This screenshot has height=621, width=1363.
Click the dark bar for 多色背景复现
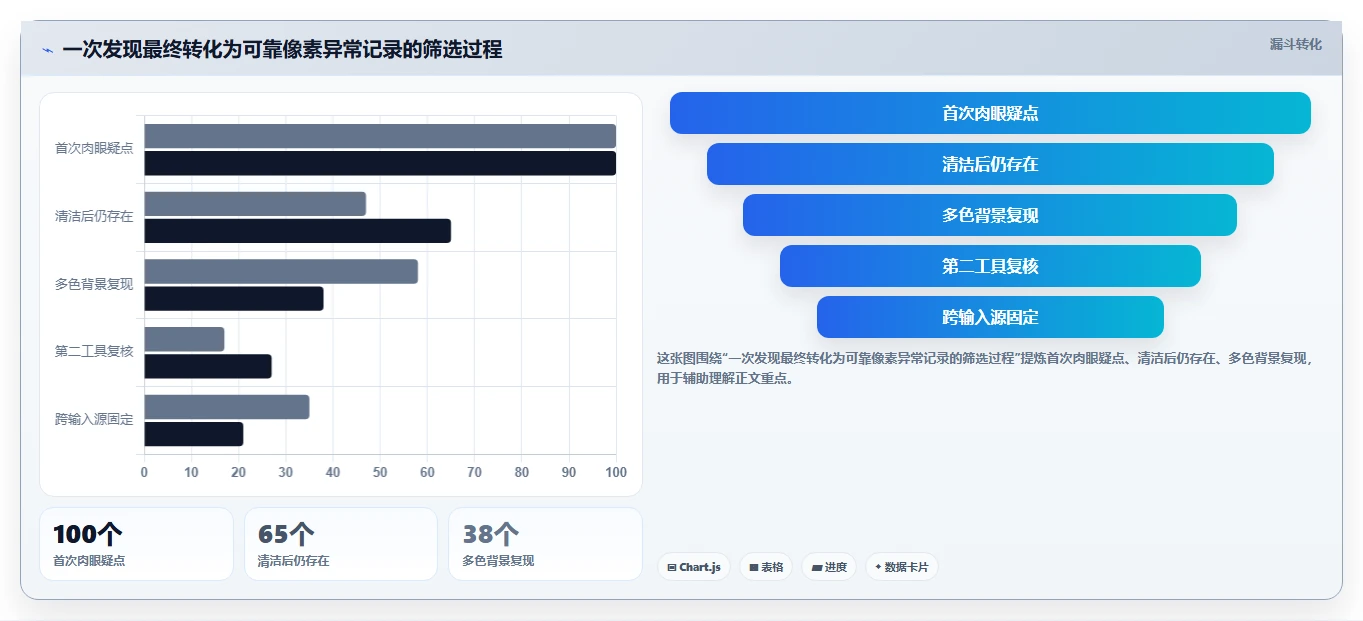click(x=234, y=299)
